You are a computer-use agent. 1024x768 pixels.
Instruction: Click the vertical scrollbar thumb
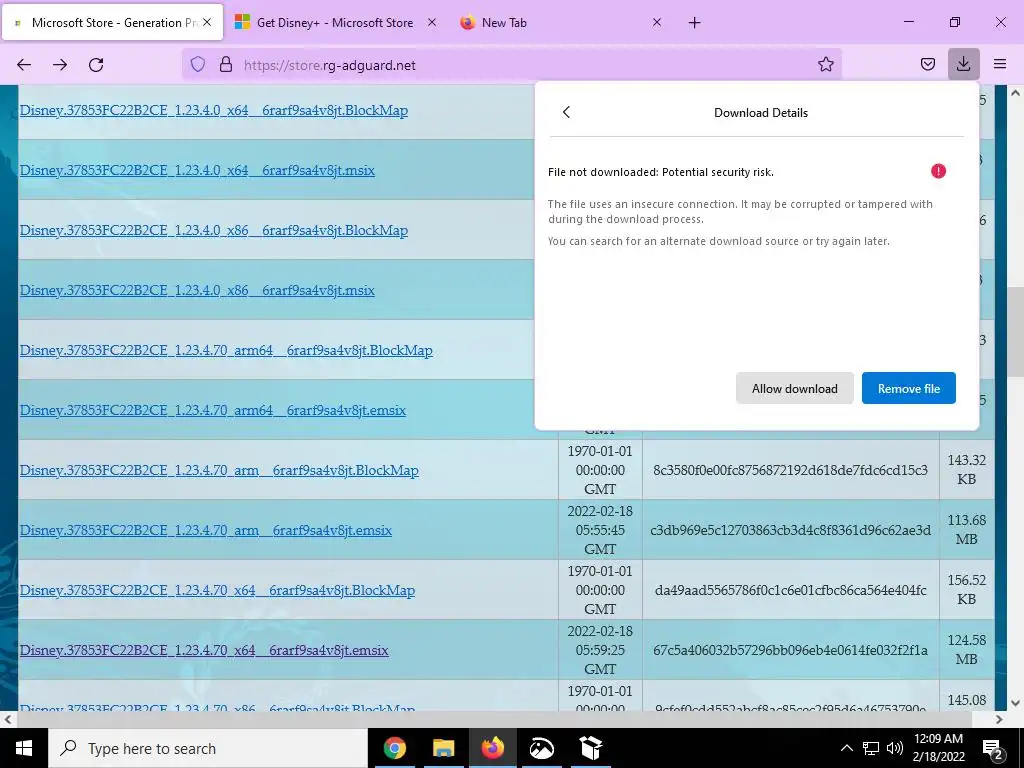point(1016,331)
